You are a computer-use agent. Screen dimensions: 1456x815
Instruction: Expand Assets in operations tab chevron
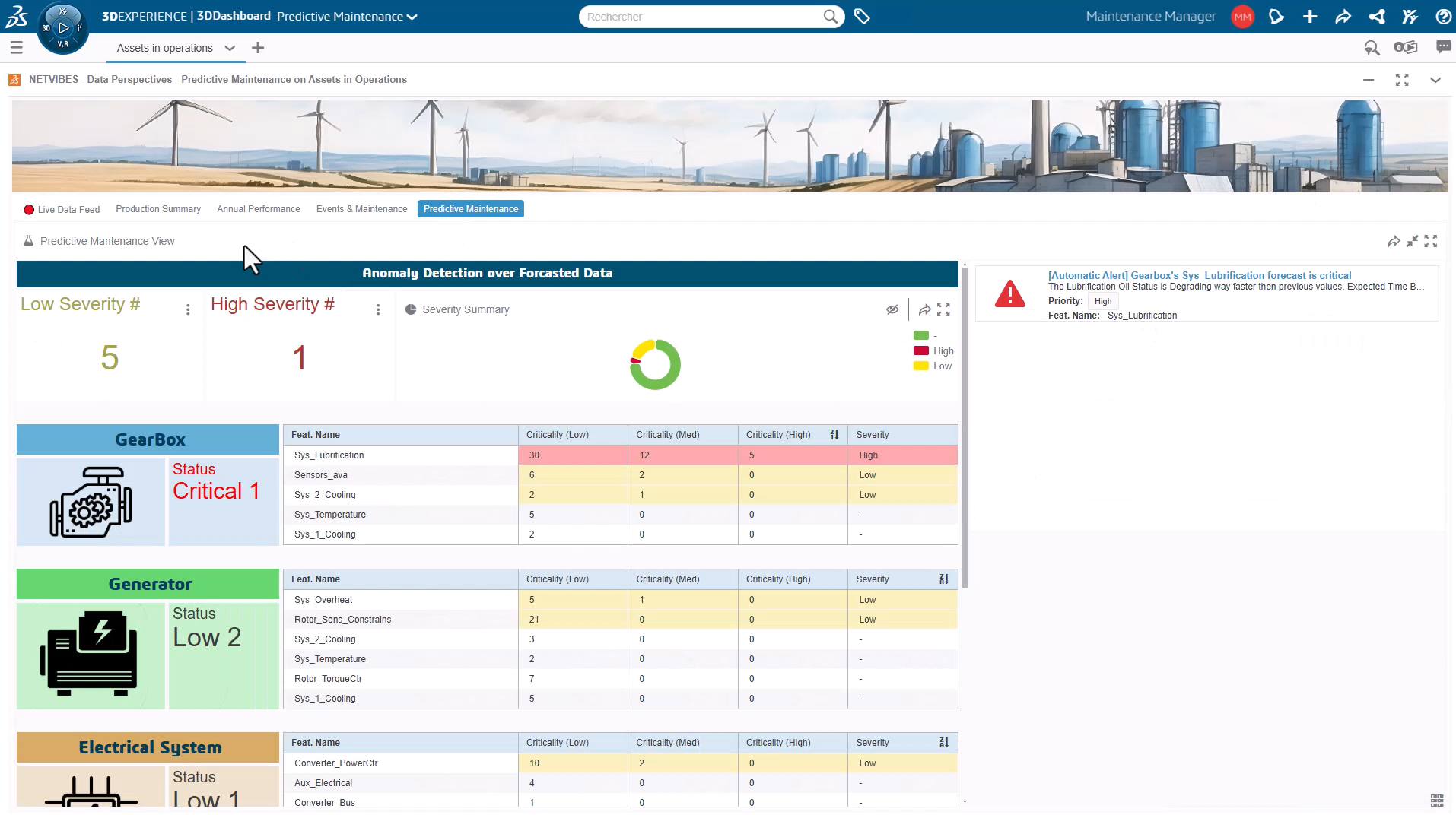230,48
